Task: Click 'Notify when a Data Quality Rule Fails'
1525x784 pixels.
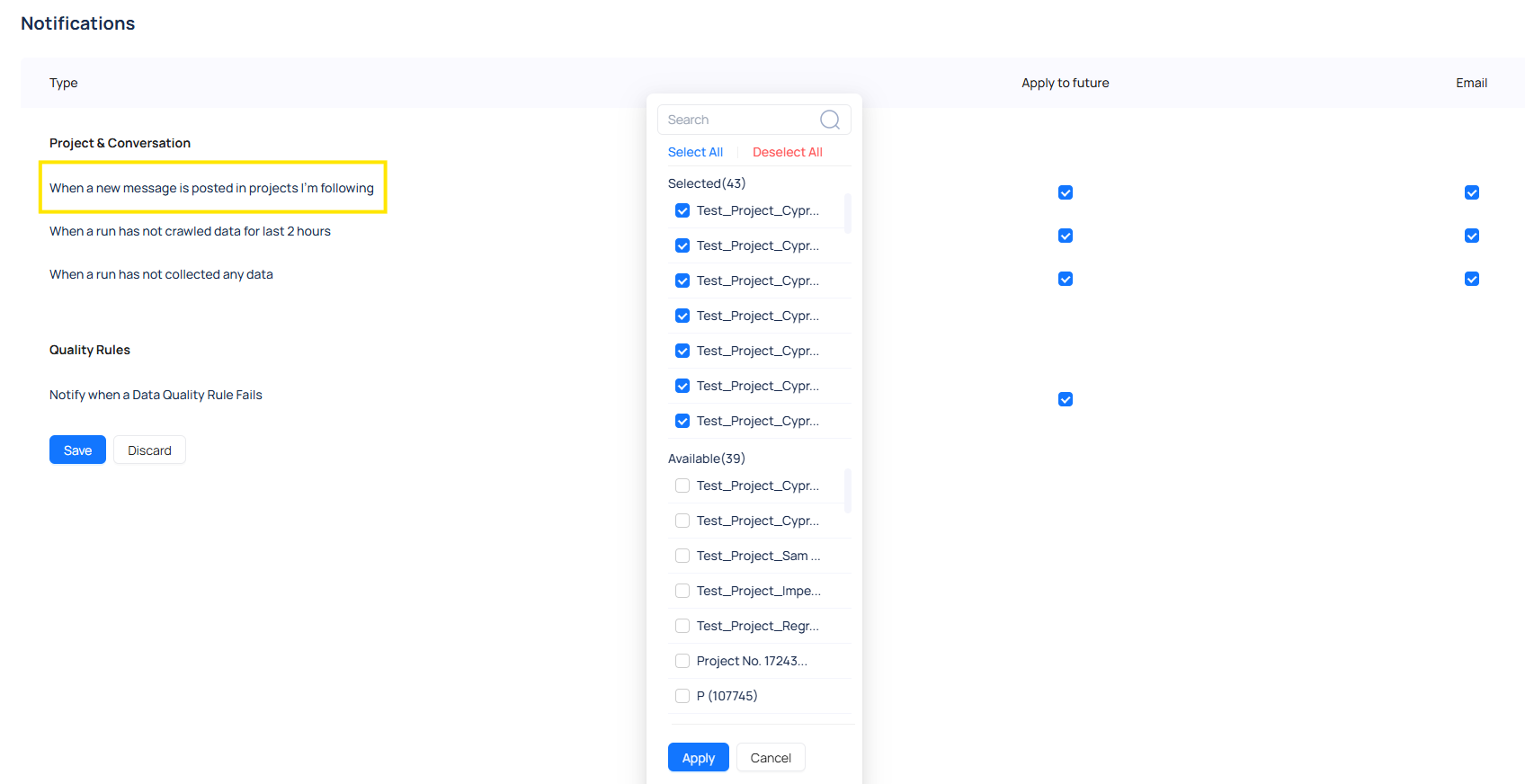Action: [156, 395]
